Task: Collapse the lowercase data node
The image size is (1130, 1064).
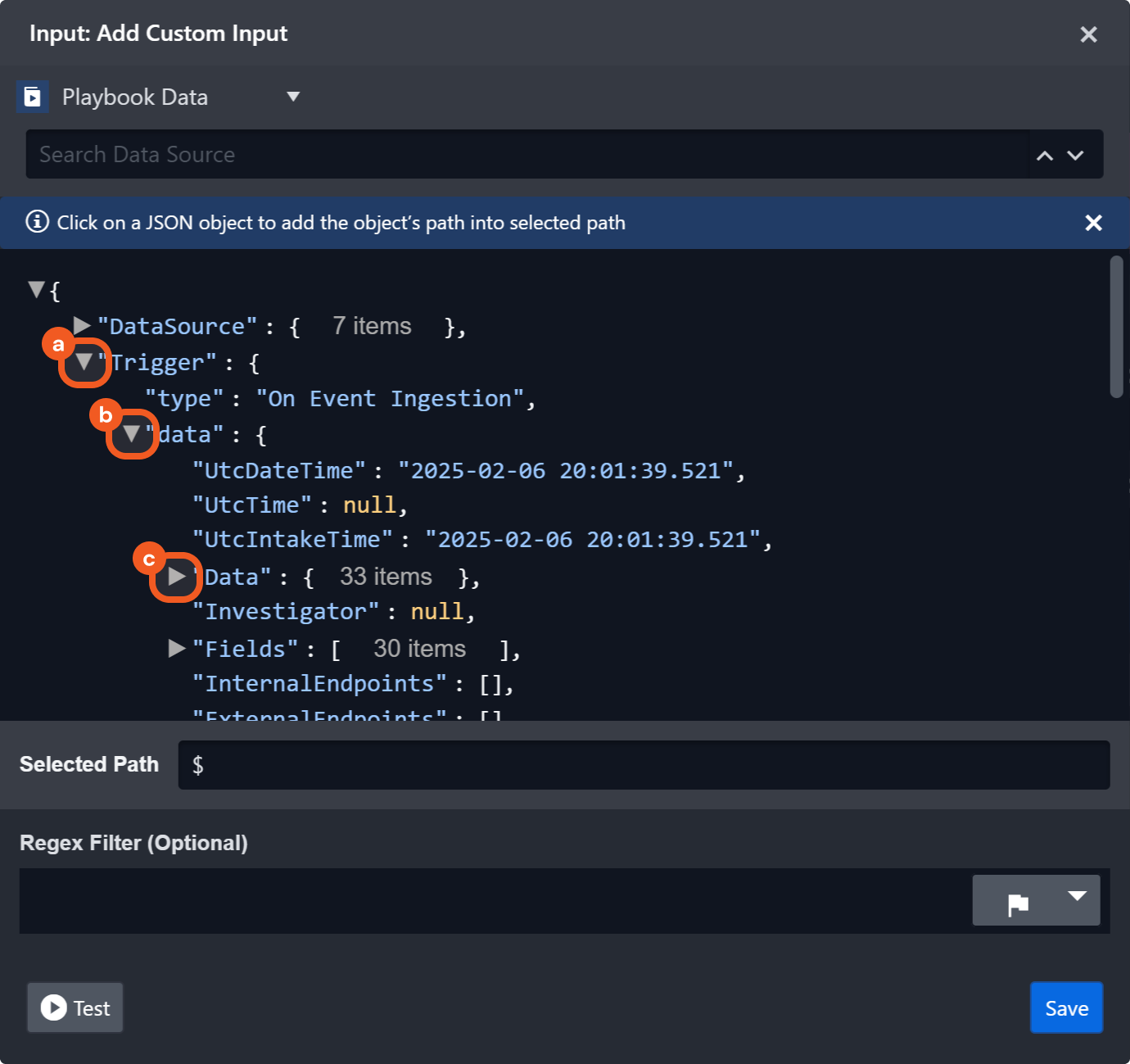Action: pyautogui.click(x=131, y=434)
